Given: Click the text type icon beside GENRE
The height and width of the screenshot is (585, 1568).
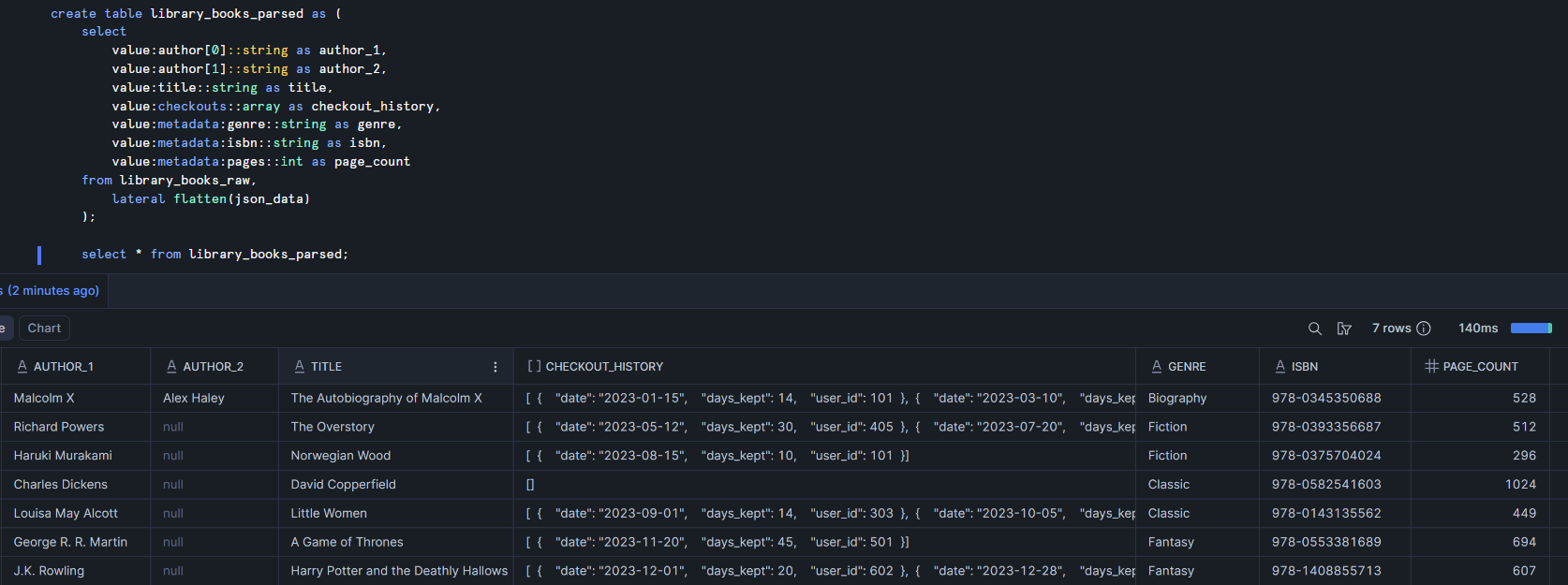Looking at the screenshot, I should click(x=1157, y=367).
